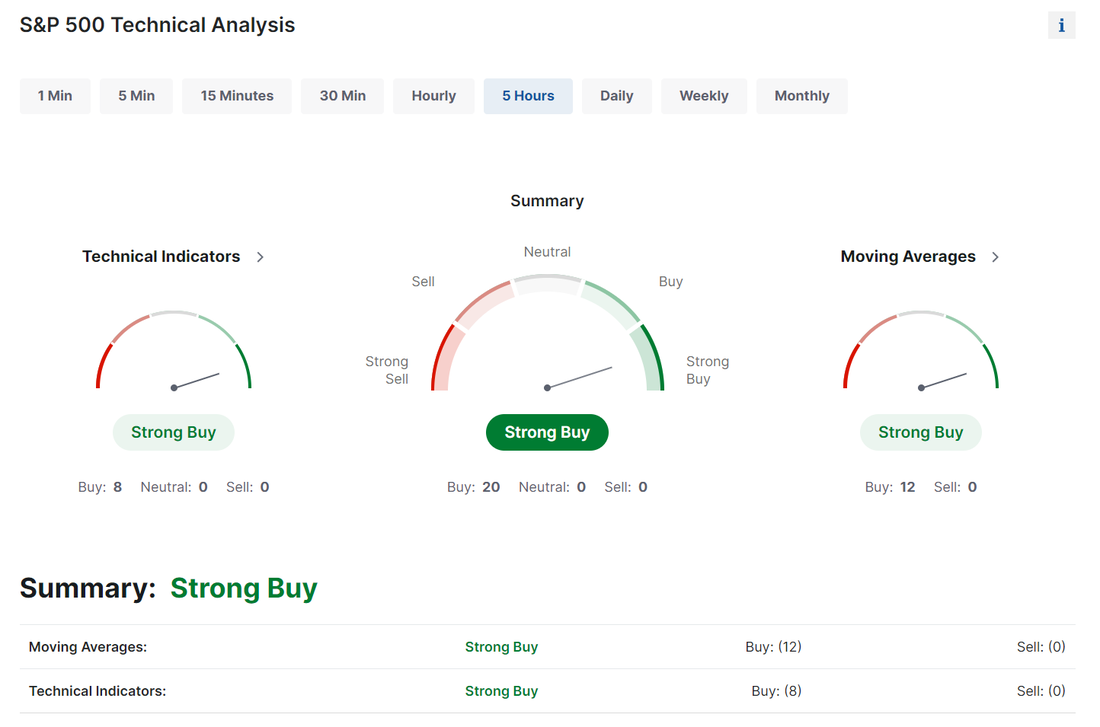Viewport: 1100px width, 727px height.
Task: Click the Technical Indicators gauge dial
Action: pyautogui.click(x=173, y=350)
